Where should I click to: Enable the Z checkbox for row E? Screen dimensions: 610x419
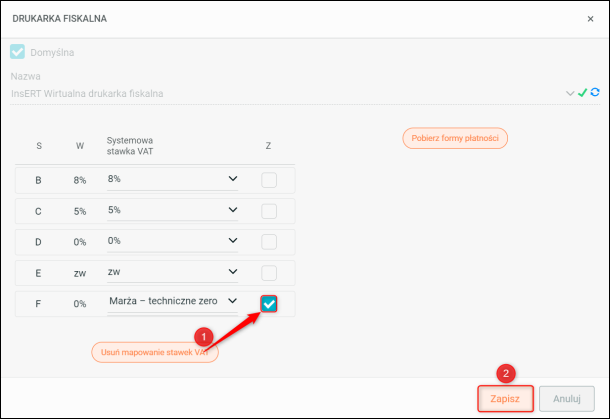coord(268,273)
